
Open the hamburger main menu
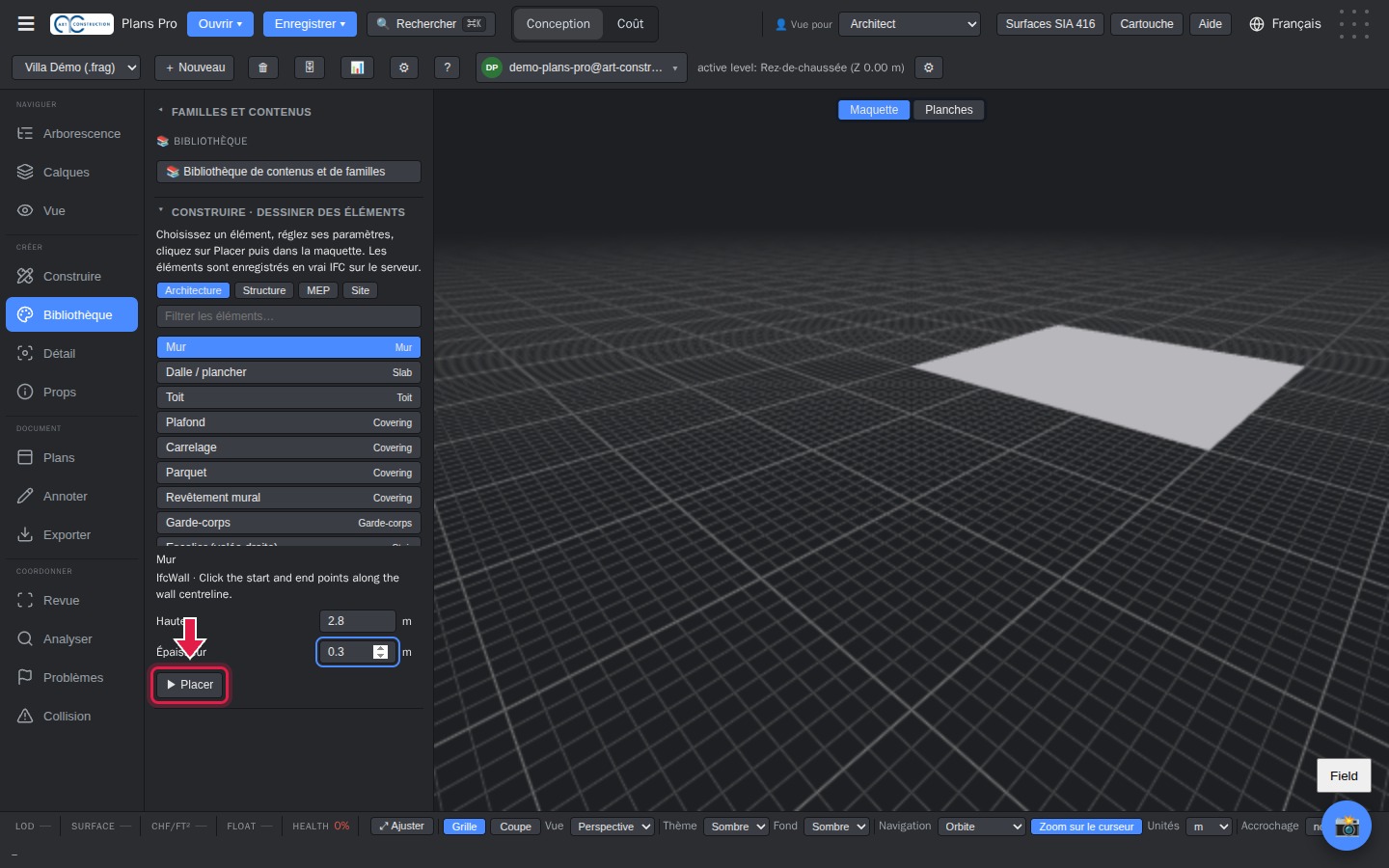(x=26, y=24)
